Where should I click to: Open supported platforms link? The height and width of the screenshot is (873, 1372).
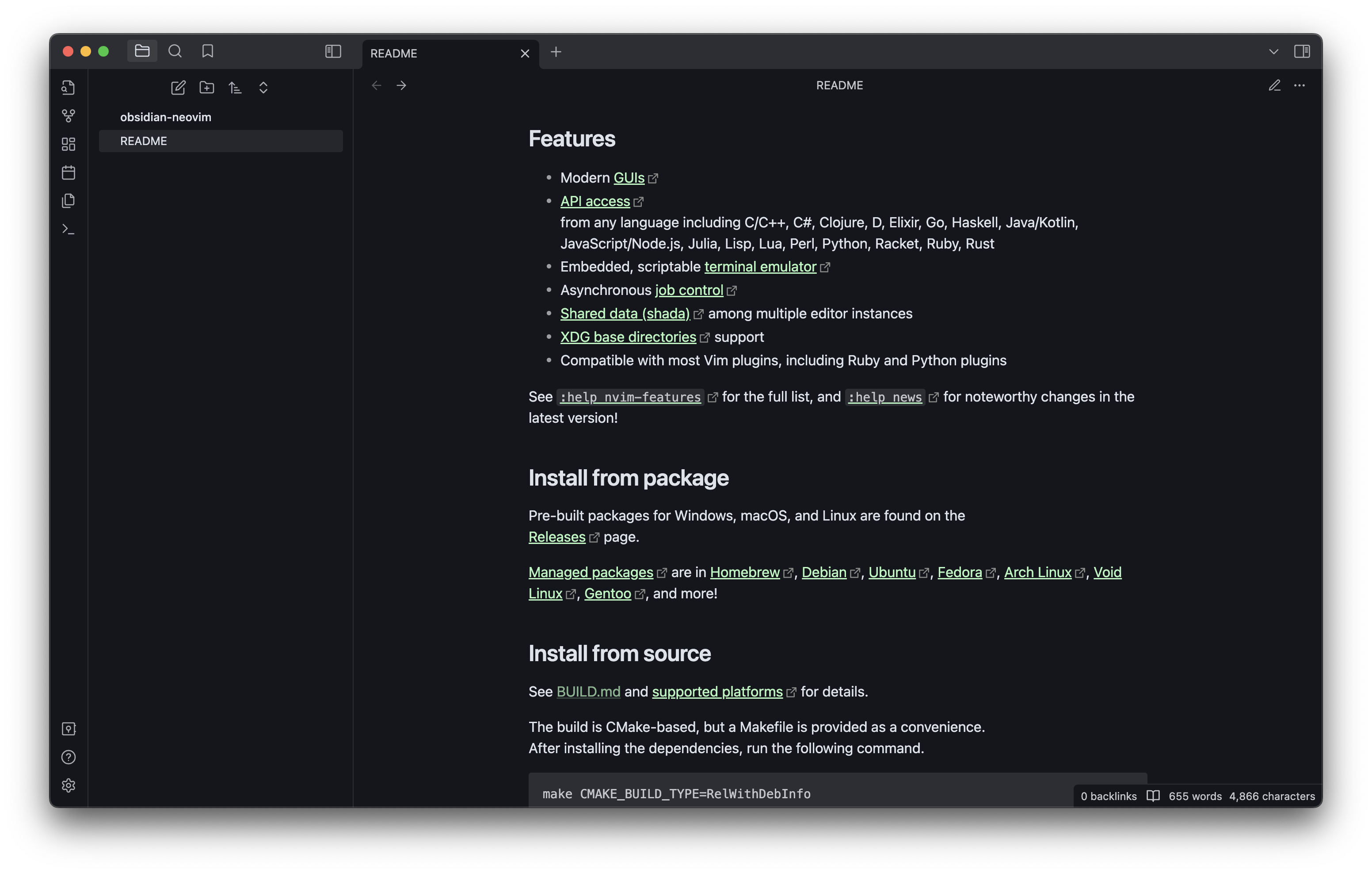(717, 692)
